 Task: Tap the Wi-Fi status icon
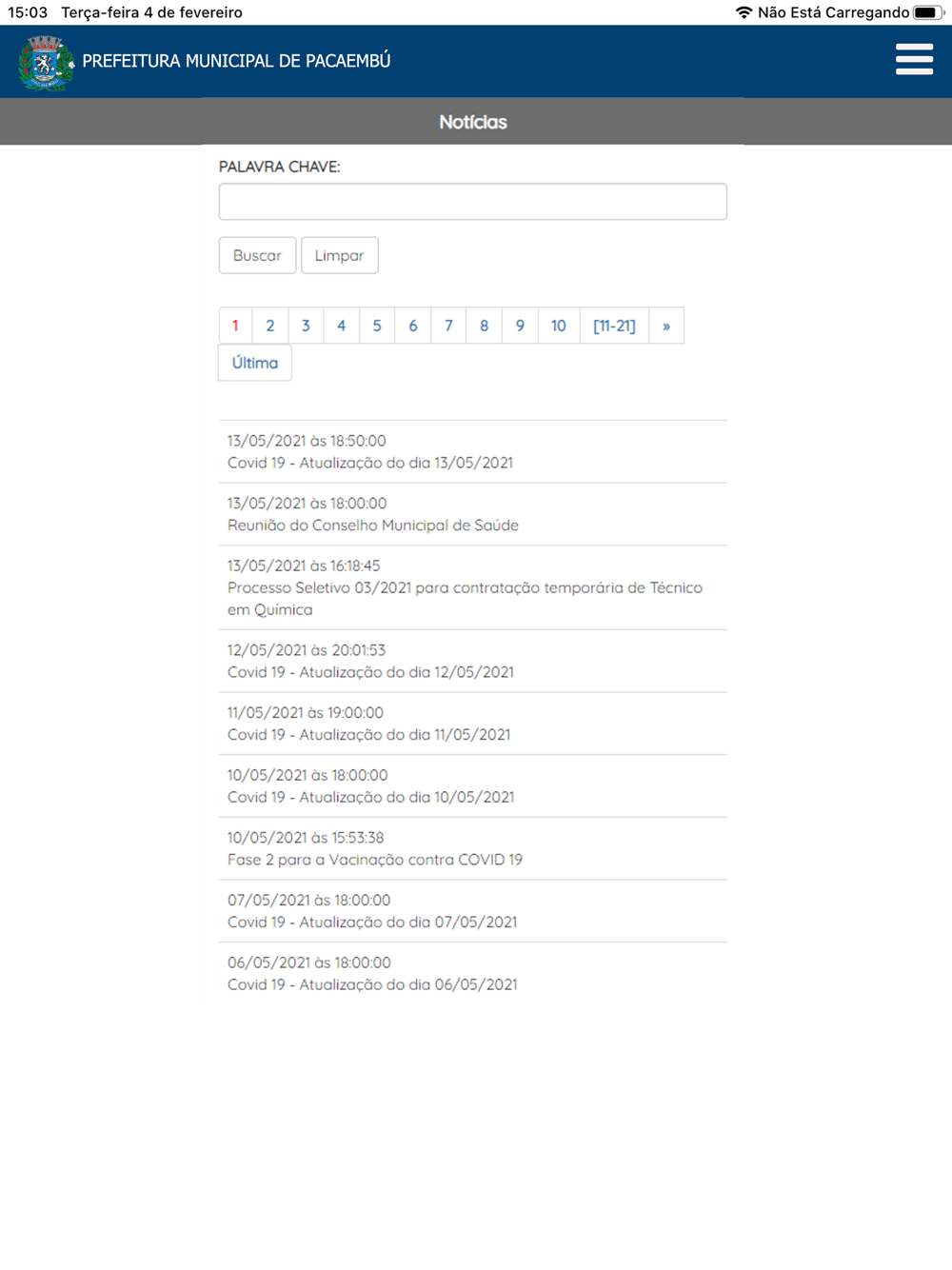744,12
